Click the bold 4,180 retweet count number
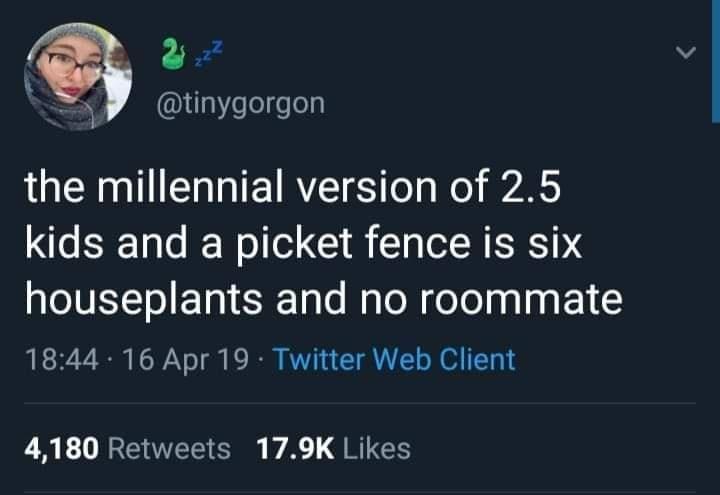The height and width of the screenshot is (495, 720). click(x=60, y=449)
